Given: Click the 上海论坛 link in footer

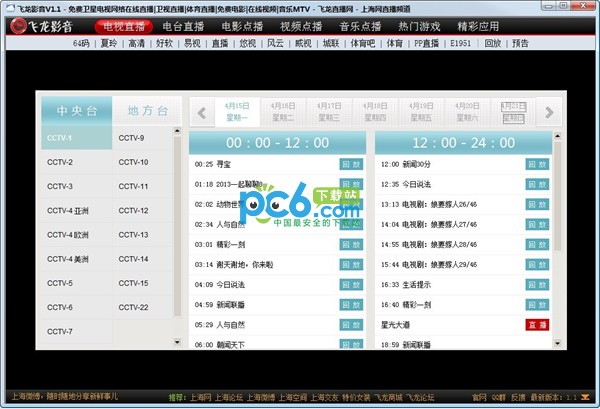Looking at the screenshot, I should tap(230, 396).
